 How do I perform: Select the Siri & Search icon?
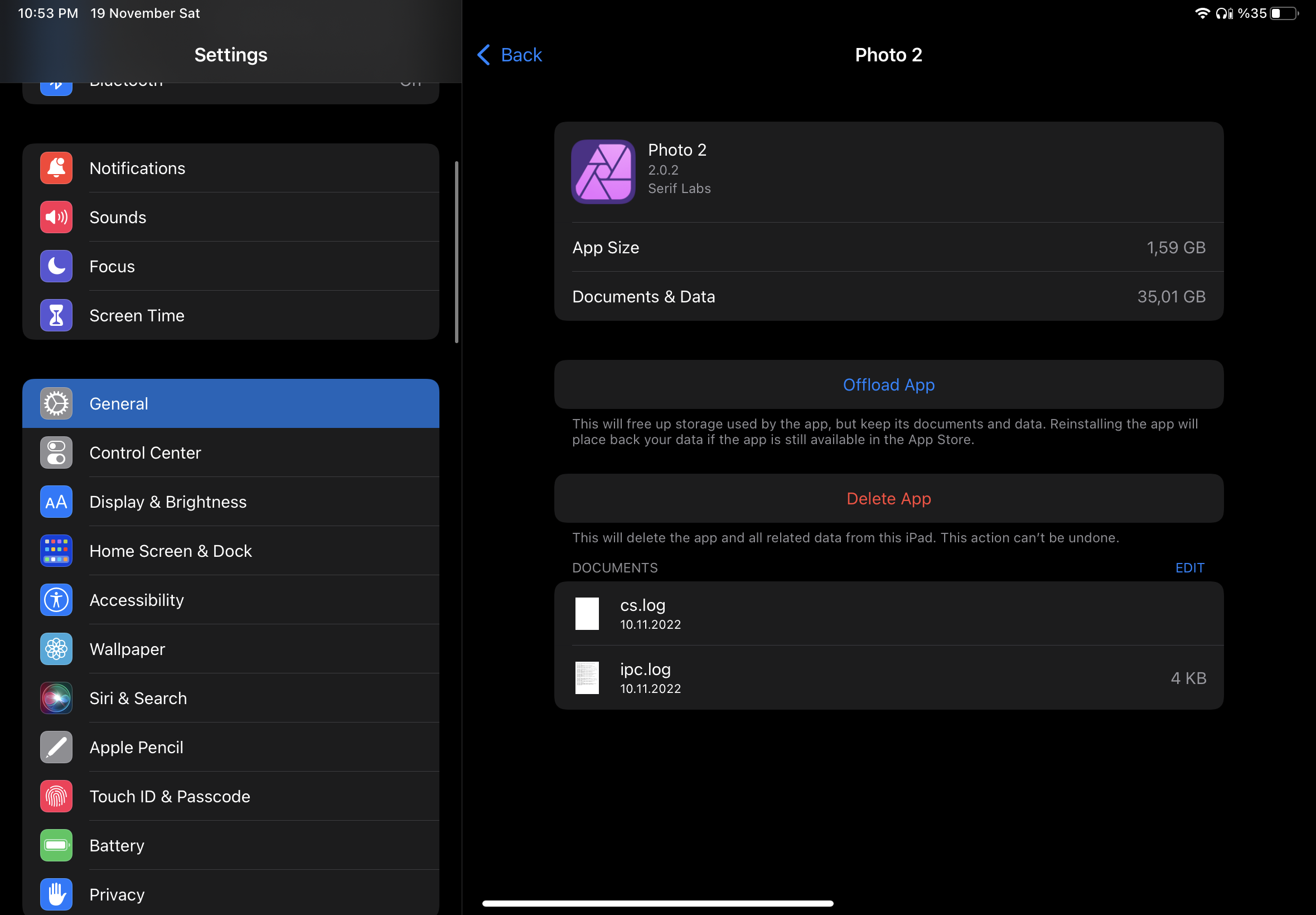tap(56, 698)
